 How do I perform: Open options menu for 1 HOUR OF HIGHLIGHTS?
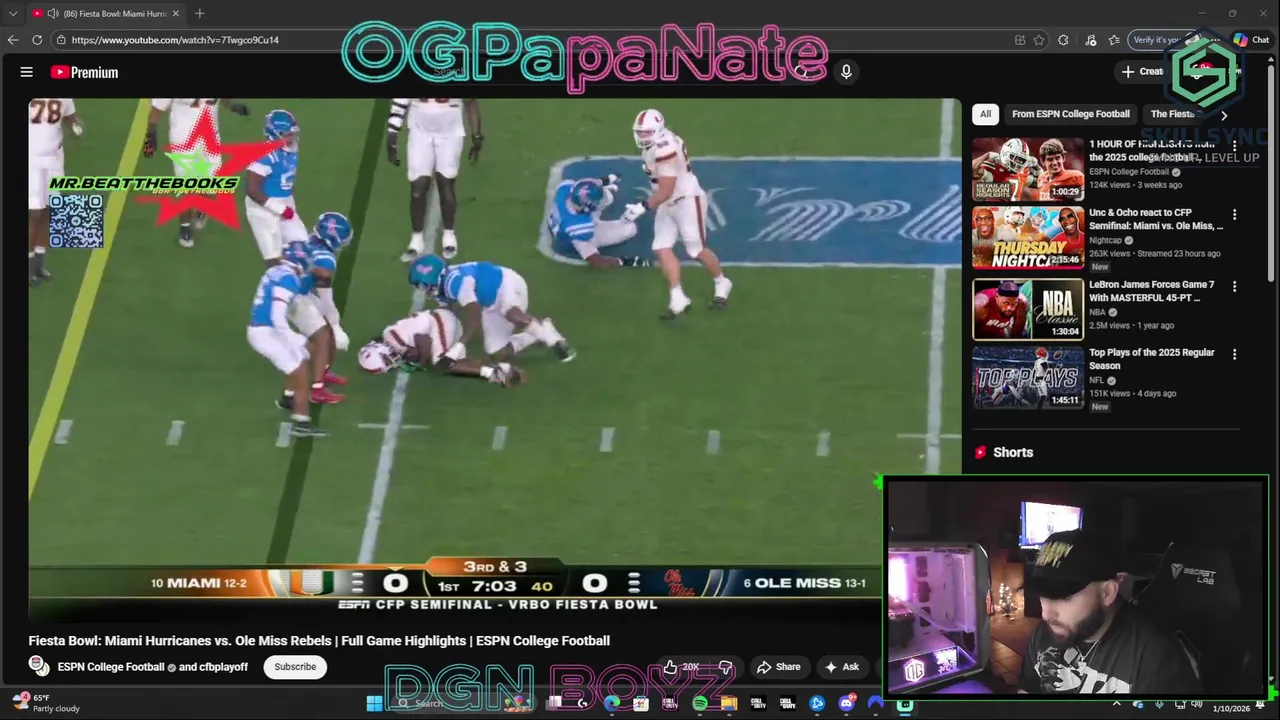tap(1234, 146)
